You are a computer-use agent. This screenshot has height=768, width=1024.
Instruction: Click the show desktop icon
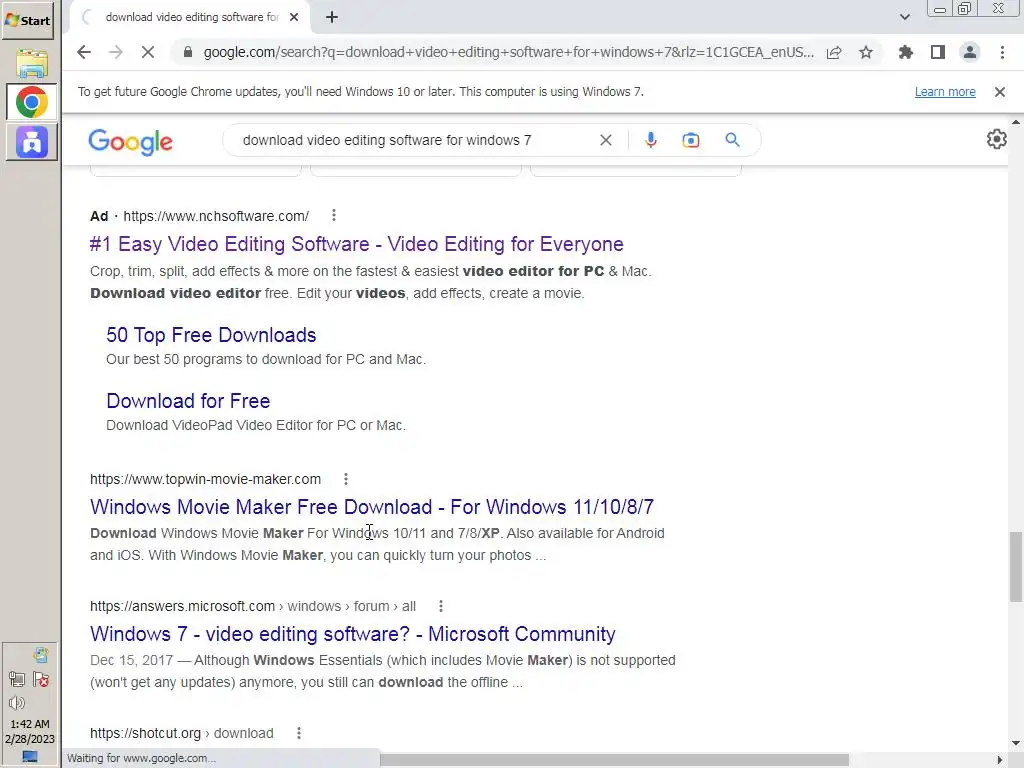click(30, 757)
